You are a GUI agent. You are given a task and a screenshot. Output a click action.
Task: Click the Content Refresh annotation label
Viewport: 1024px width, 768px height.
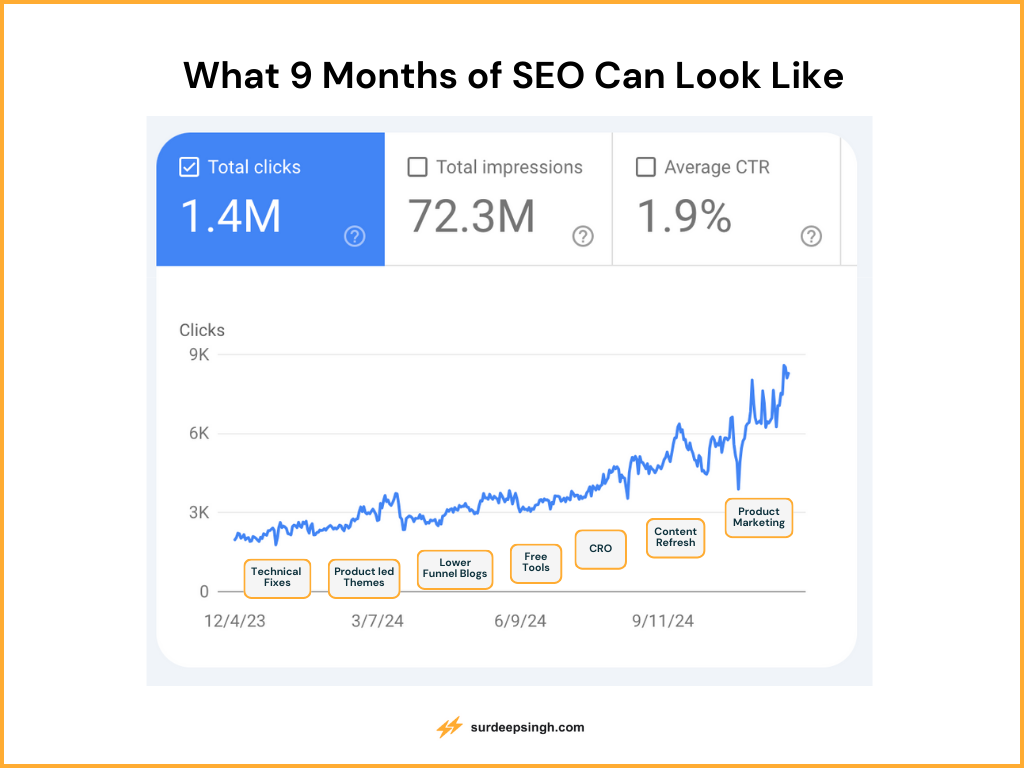tap(675, 538)
